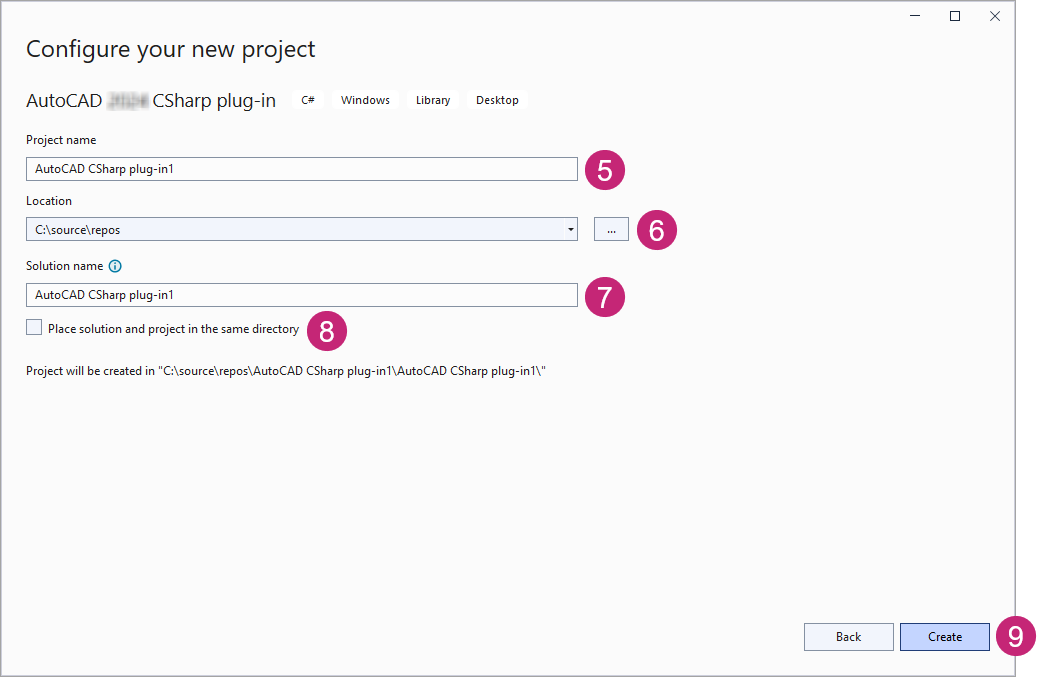Focus the Project name text field
This screenshot has width=1037, height=677.
[301, 169]
